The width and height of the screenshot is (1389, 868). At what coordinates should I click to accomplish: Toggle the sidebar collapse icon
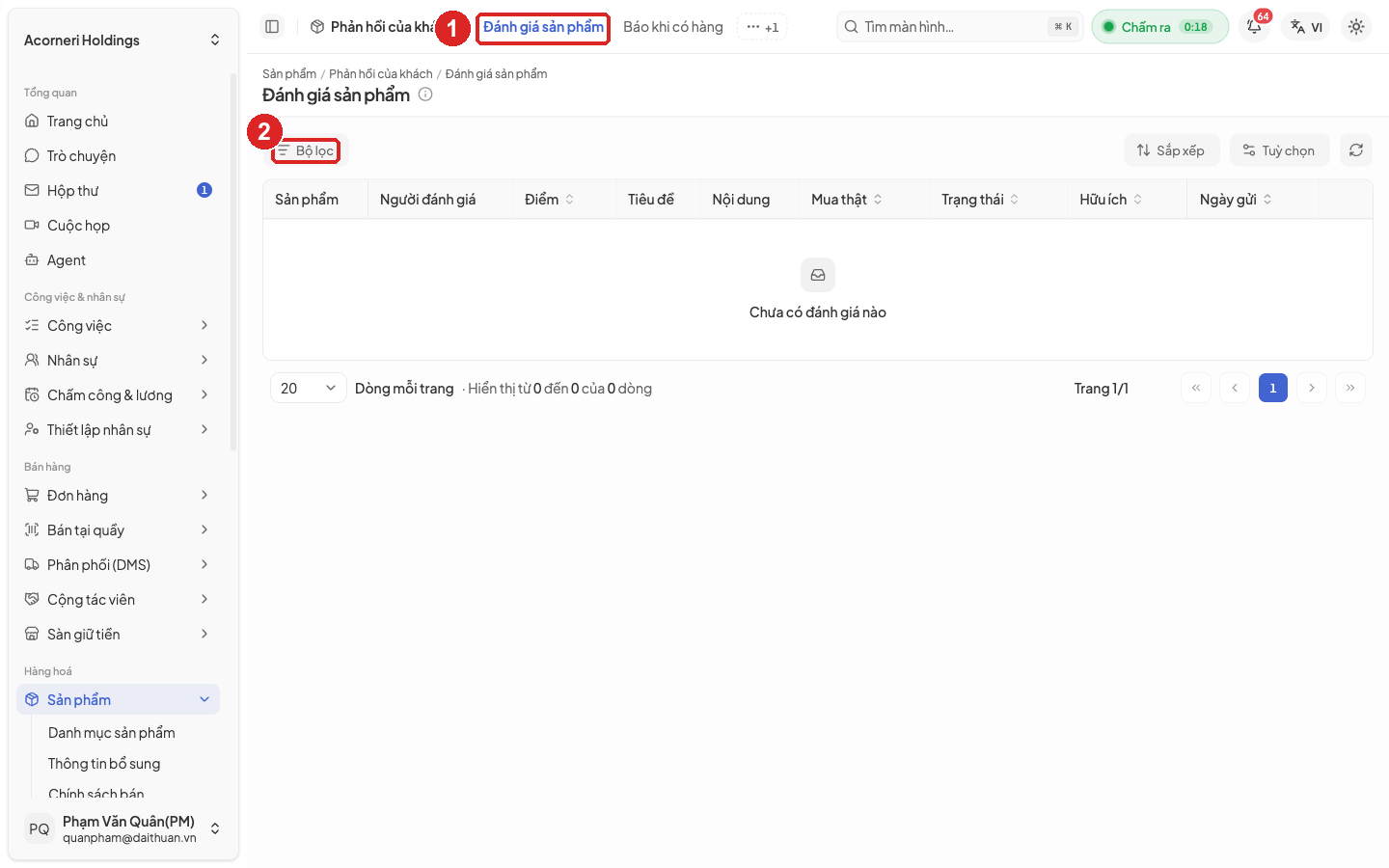[x=272, y=27]
